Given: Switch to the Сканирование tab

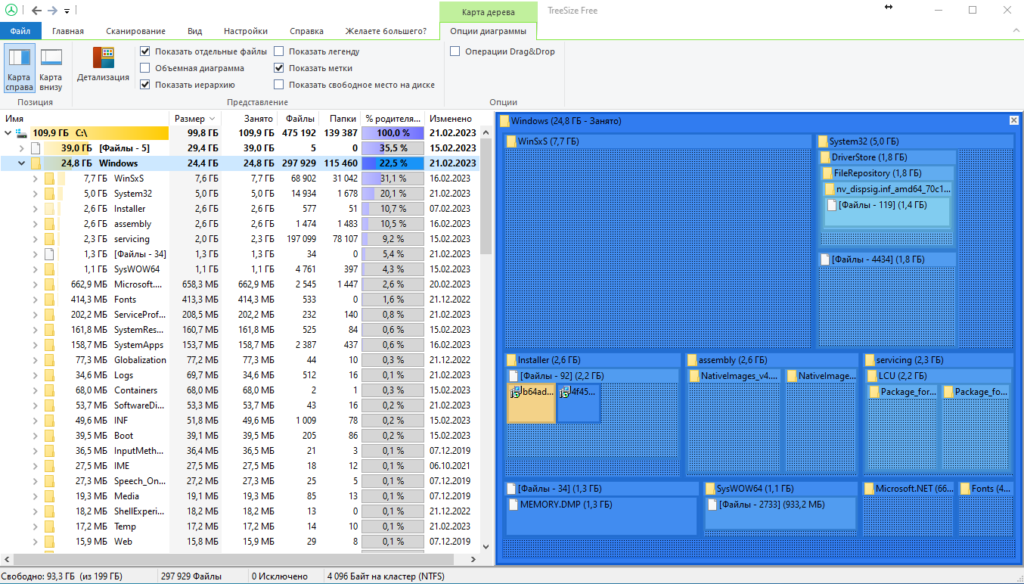Looking at the screenshot, I should [135, 31].
